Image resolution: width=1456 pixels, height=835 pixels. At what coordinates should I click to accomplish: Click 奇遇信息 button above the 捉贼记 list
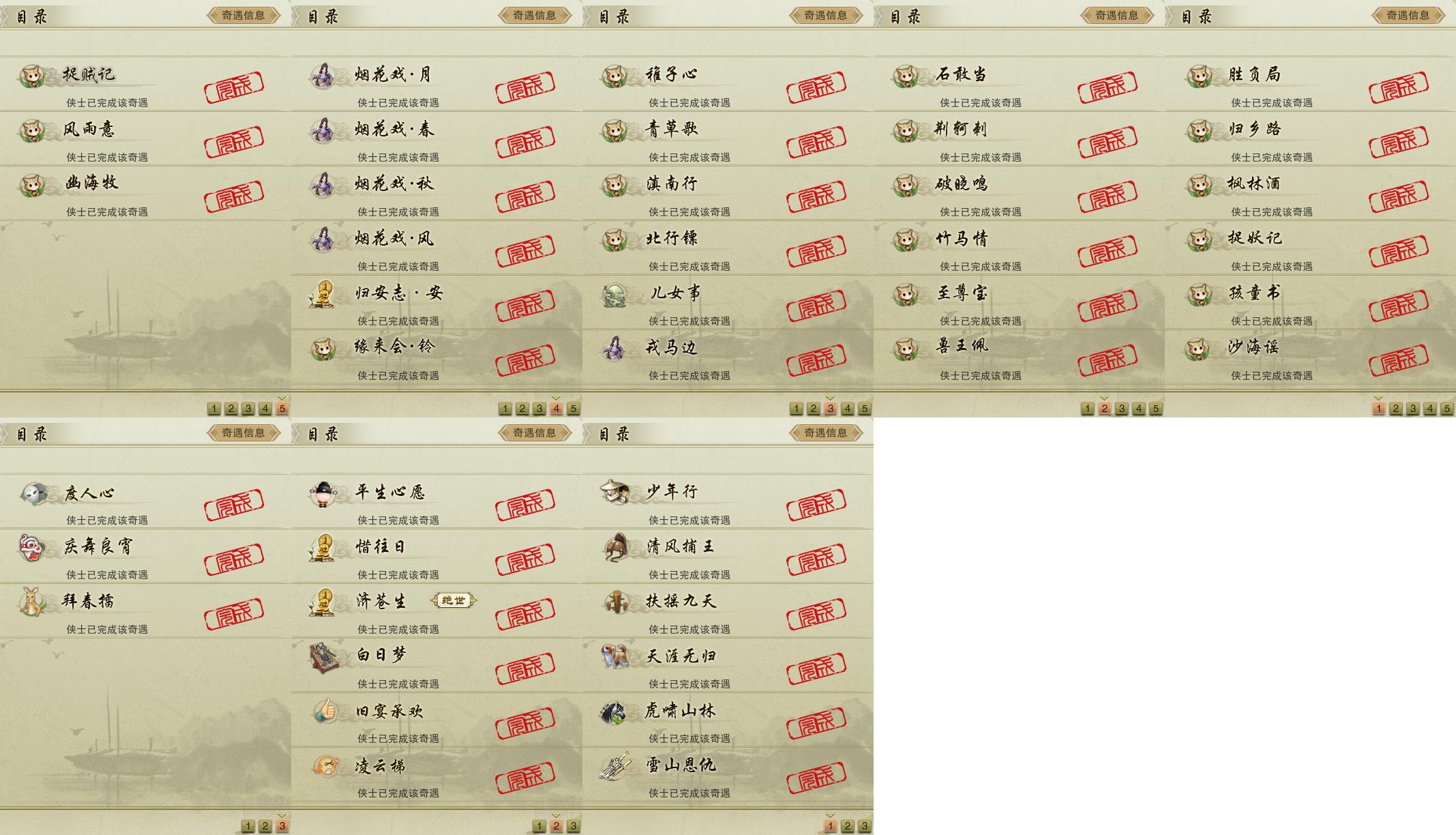tap(243, 15)
